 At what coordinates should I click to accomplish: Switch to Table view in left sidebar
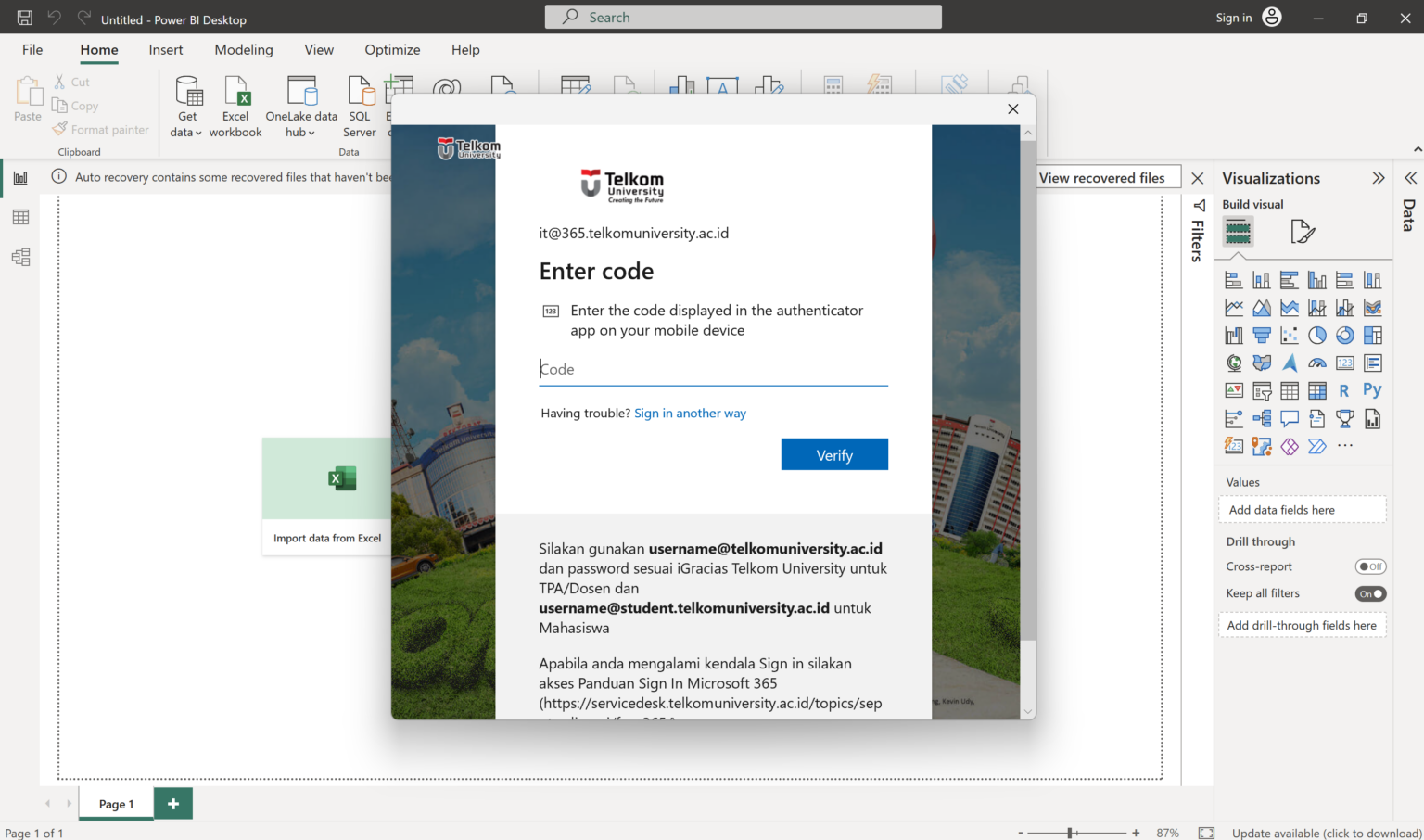20,216
